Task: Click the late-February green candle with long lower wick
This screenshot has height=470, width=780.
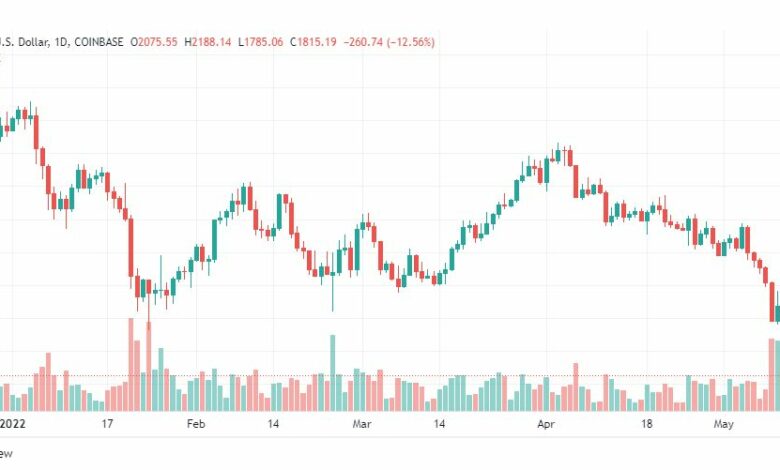Action: 333,289
